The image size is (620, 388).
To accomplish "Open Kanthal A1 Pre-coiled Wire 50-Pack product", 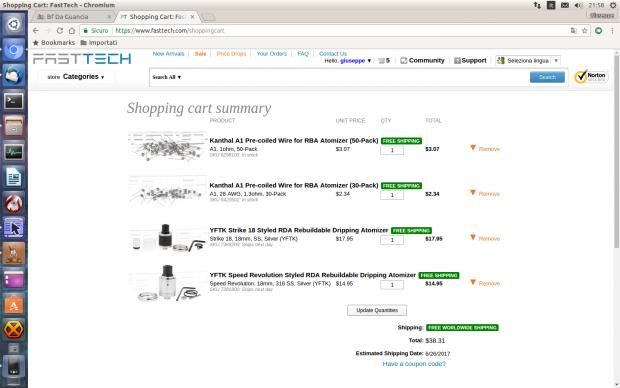I will [294, 140].
